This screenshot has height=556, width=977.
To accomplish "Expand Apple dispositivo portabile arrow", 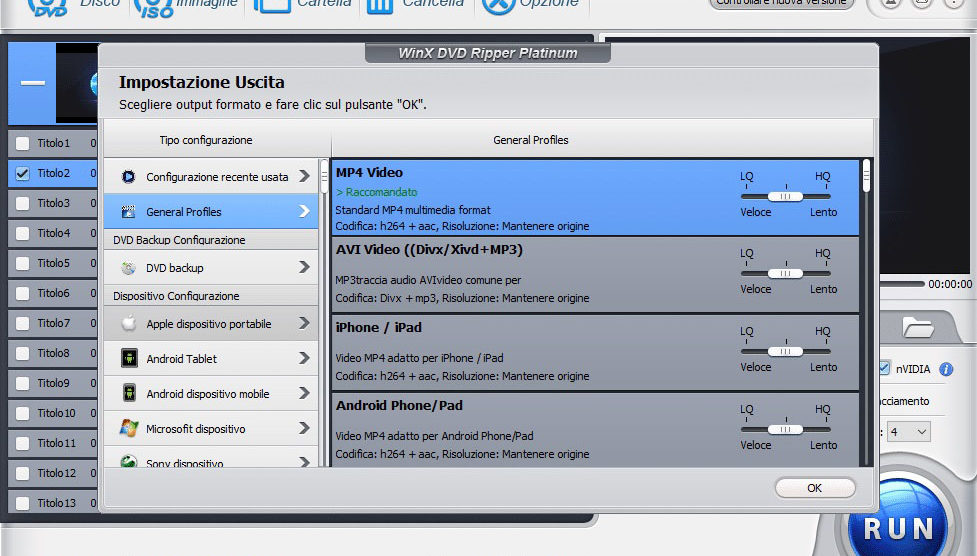I will pos(304,323).
